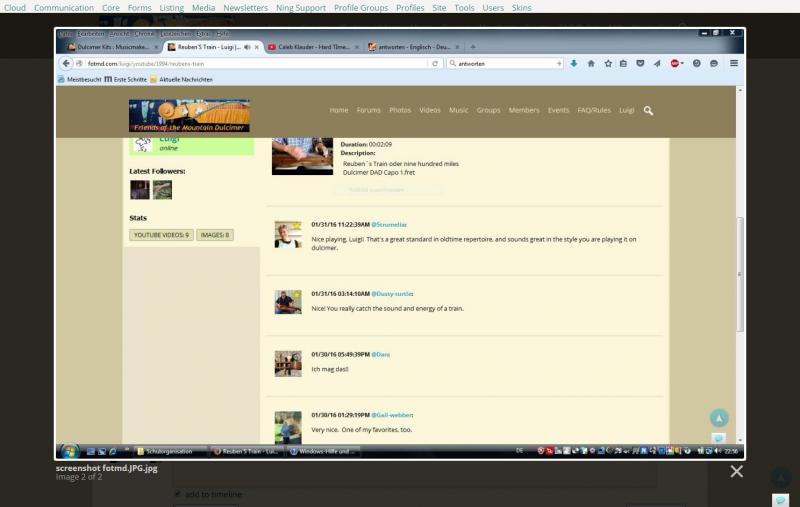Image resolution: width=800 pixels, height=507 pixels.
Task: Reload the page using the refresh icon
Action: pos(434,63)
